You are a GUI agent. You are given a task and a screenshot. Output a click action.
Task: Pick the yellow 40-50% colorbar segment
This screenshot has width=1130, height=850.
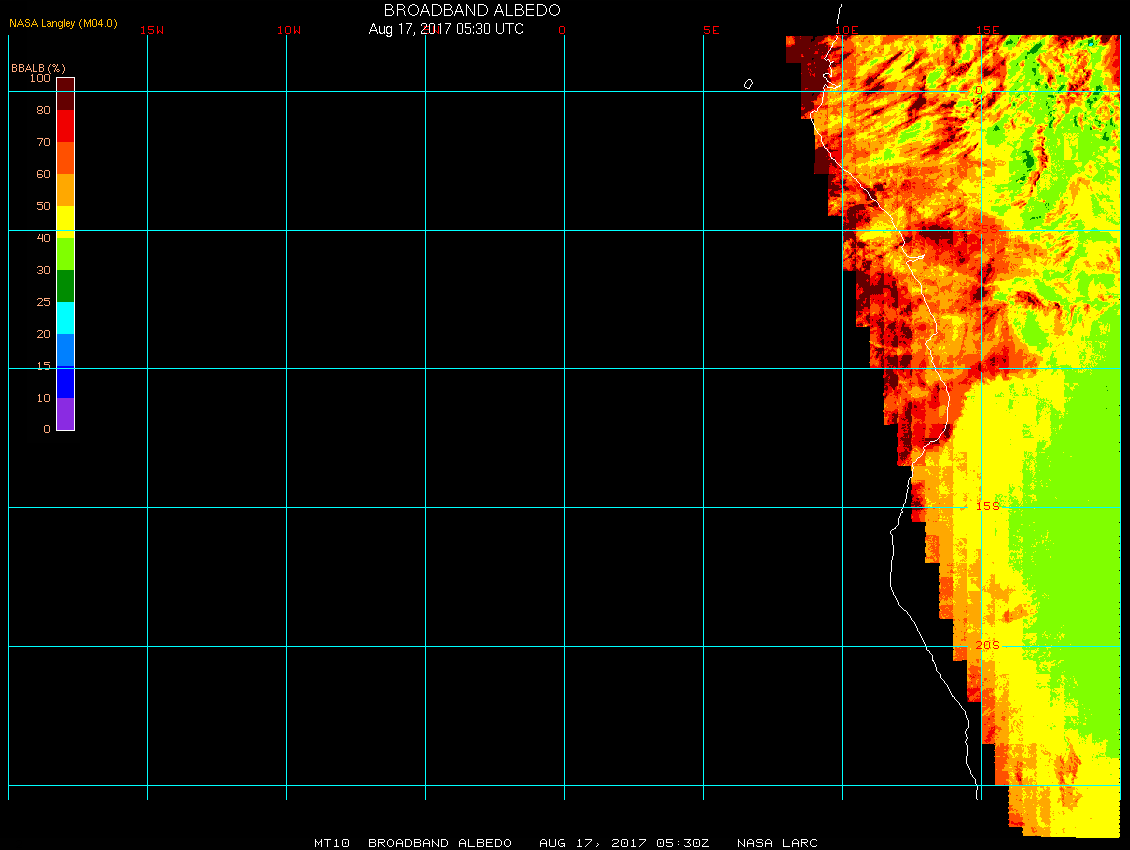tap(65, 222)
